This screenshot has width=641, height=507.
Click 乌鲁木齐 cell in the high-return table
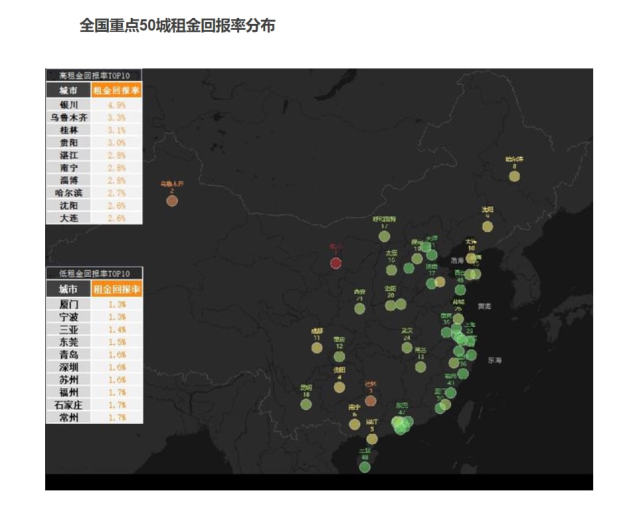coord(69,117)
